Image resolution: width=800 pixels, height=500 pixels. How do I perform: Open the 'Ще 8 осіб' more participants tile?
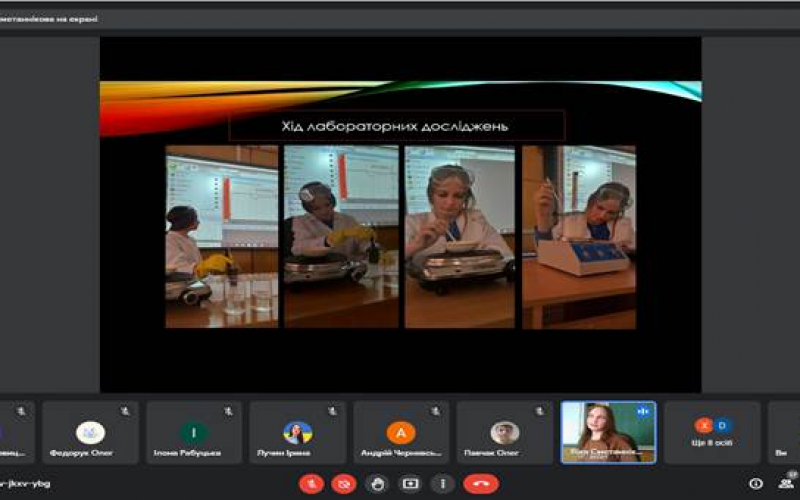(x=712, y=432)
